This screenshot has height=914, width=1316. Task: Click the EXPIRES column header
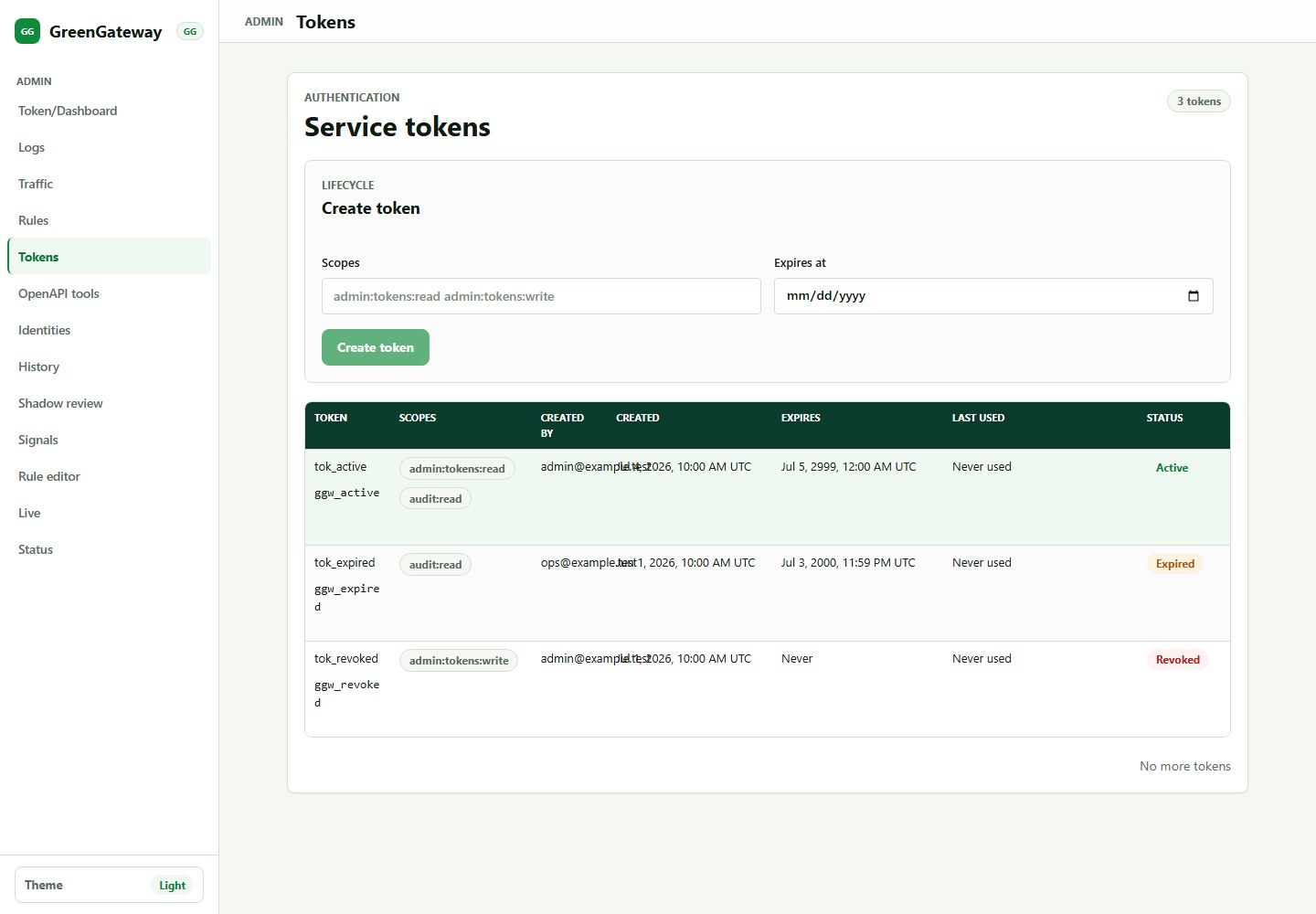pyautogui.click(x=801, y=418)
